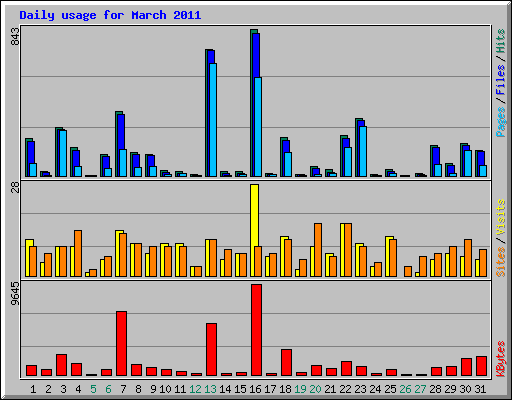The image size is (512, 400).
Task: Click the day 7 red KBytes bar
Action: pos(121,343)
